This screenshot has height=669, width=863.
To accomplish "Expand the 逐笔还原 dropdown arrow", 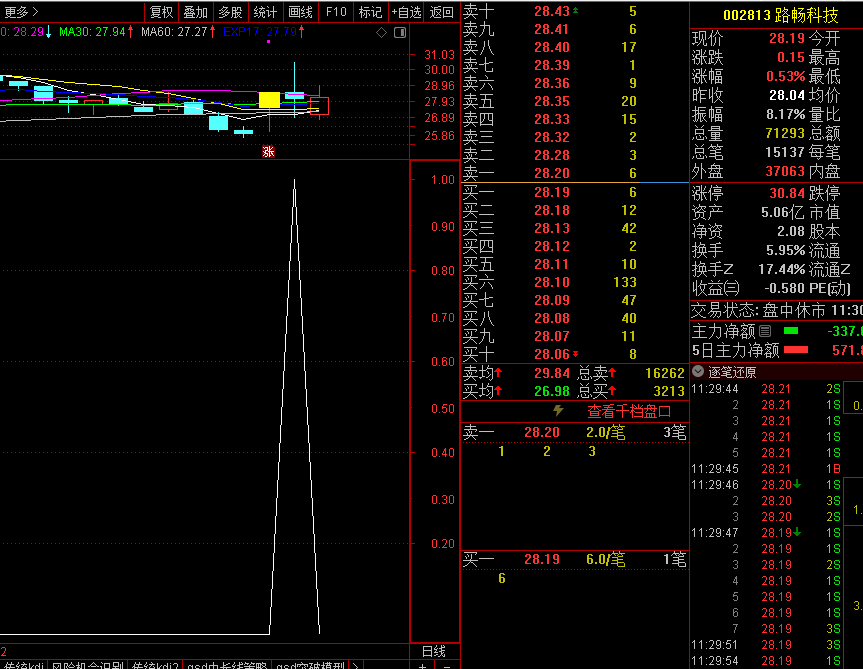I will click(x=697, y=371).
